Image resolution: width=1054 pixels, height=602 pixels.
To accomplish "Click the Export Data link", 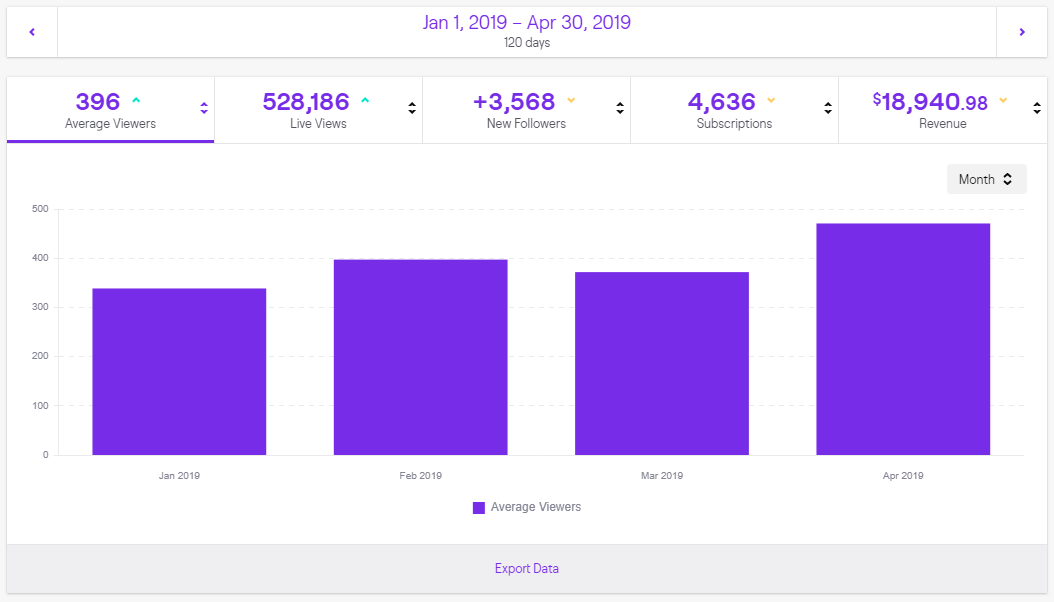I will (x=527, y=569).
